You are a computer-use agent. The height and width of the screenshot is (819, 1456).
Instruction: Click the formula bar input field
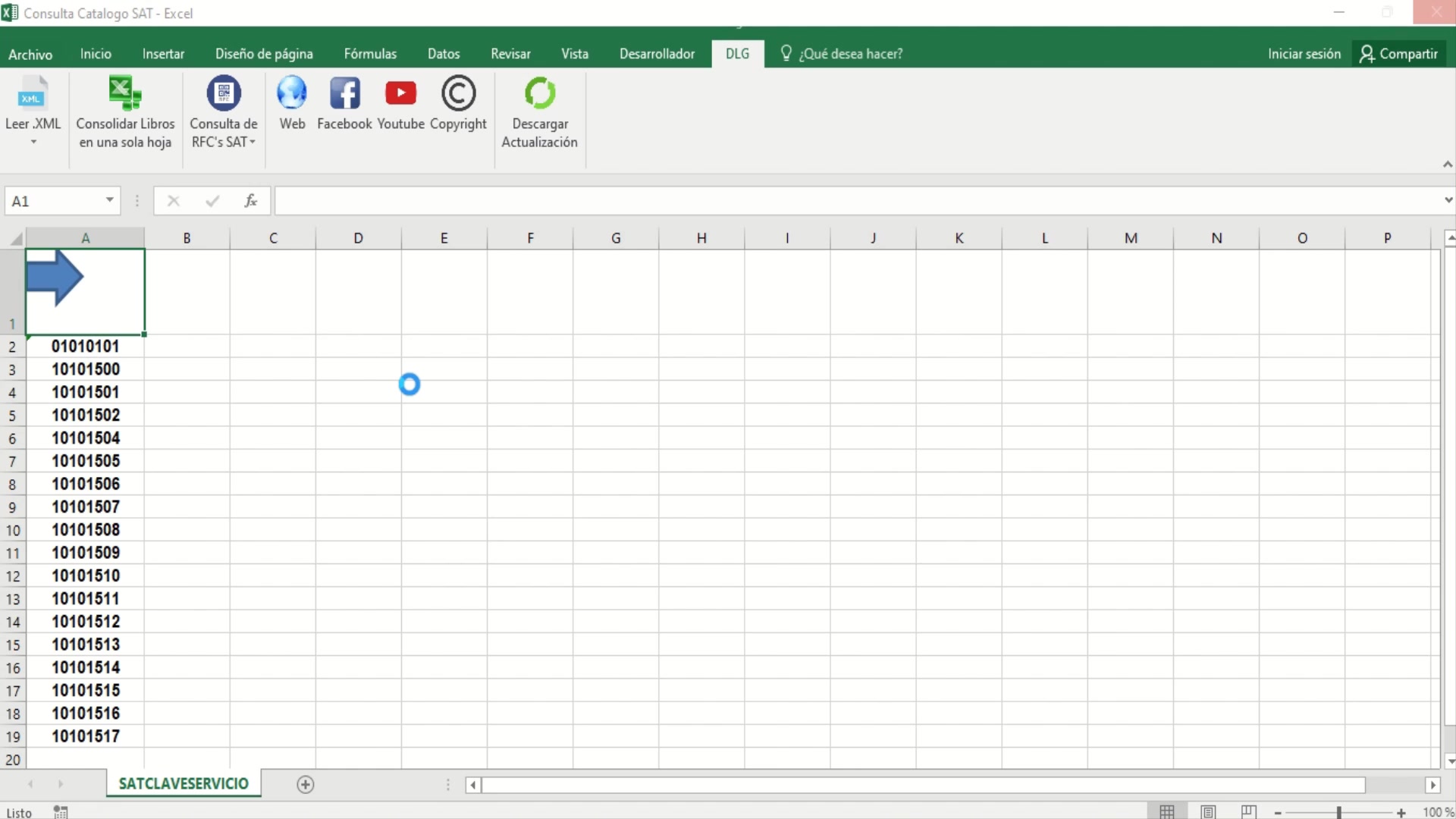tap(857, 201)
